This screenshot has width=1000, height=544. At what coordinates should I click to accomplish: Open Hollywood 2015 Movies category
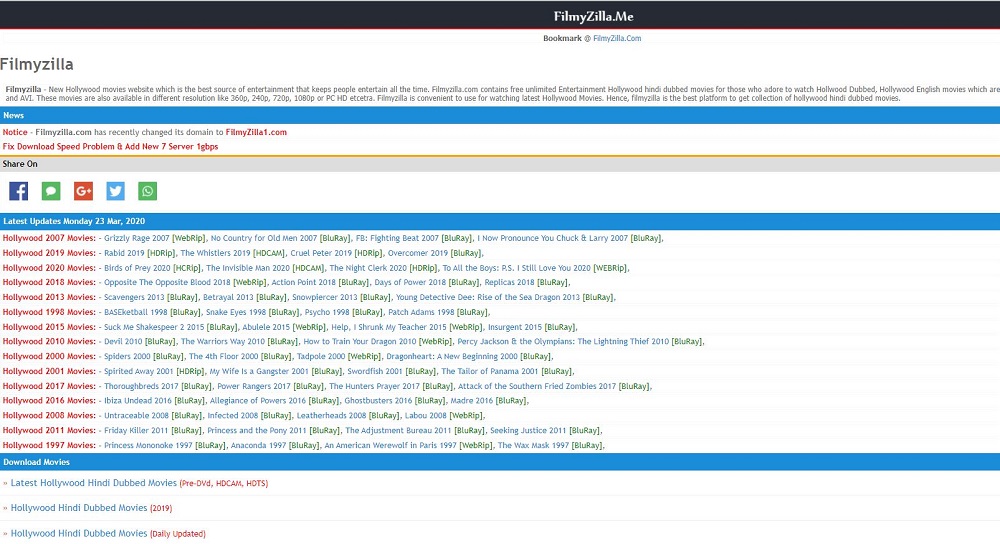click(49, 327)
